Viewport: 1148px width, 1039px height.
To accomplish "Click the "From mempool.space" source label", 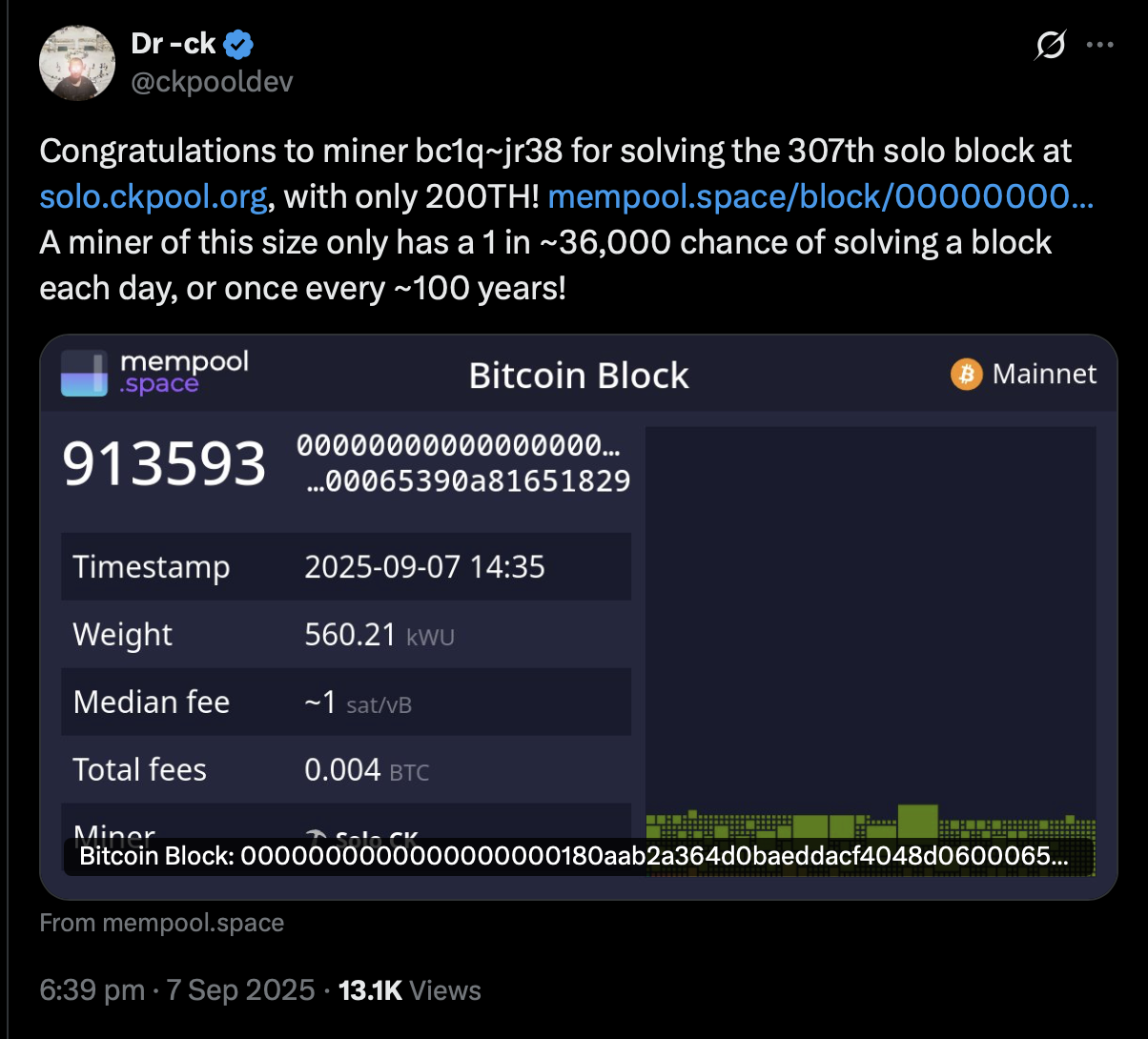I will [162, 923].
